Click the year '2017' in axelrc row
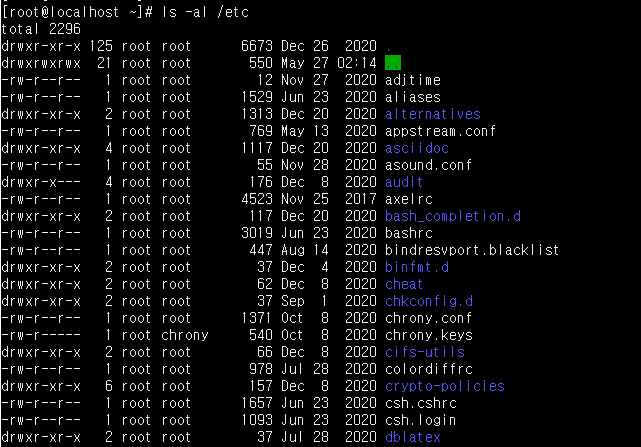The width and height of the screenshot is (641, 447). pos(361,199)
